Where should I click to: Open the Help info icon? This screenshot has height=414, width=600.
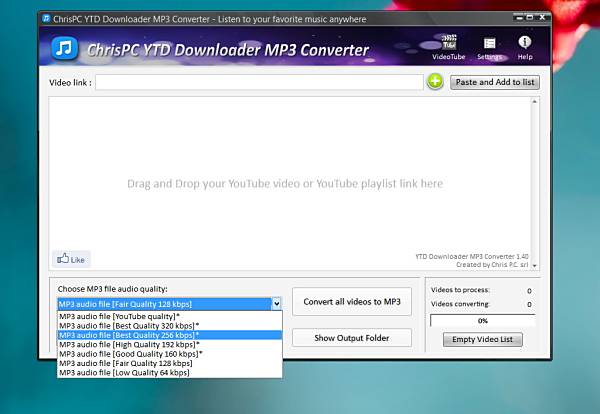click(x=525, y=47)
